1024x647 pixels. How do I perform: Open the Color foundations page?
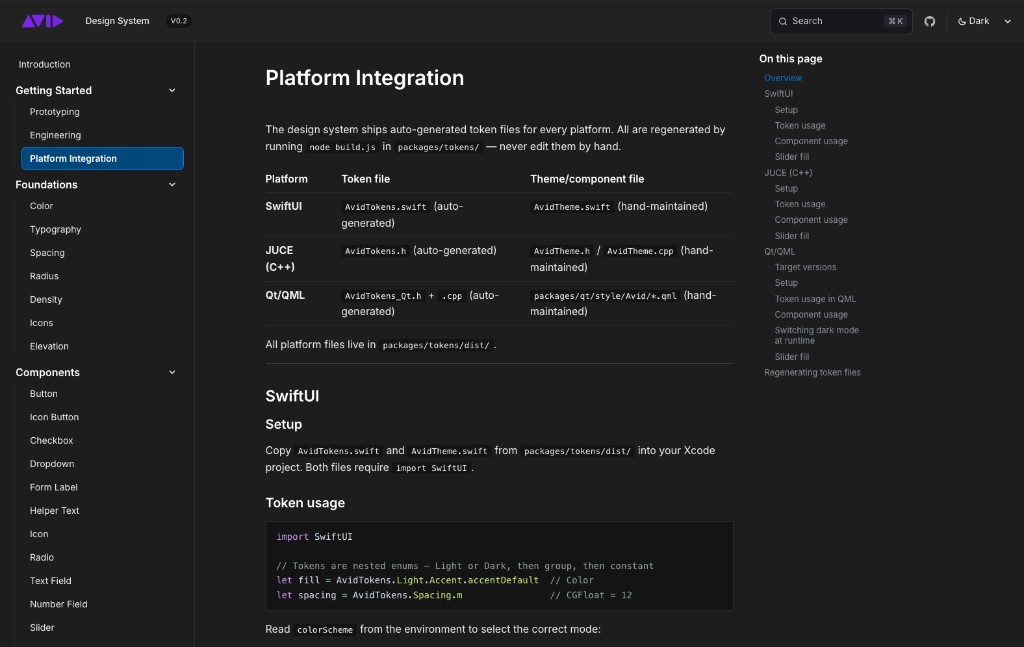[x=41, y=206]
